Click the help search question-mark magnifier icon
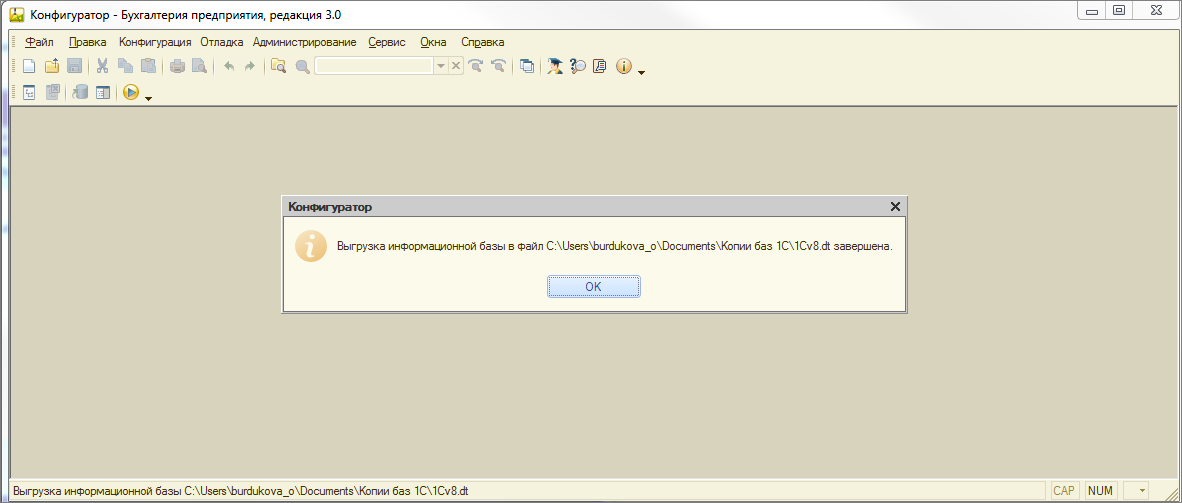 click(x=578, y=66)
